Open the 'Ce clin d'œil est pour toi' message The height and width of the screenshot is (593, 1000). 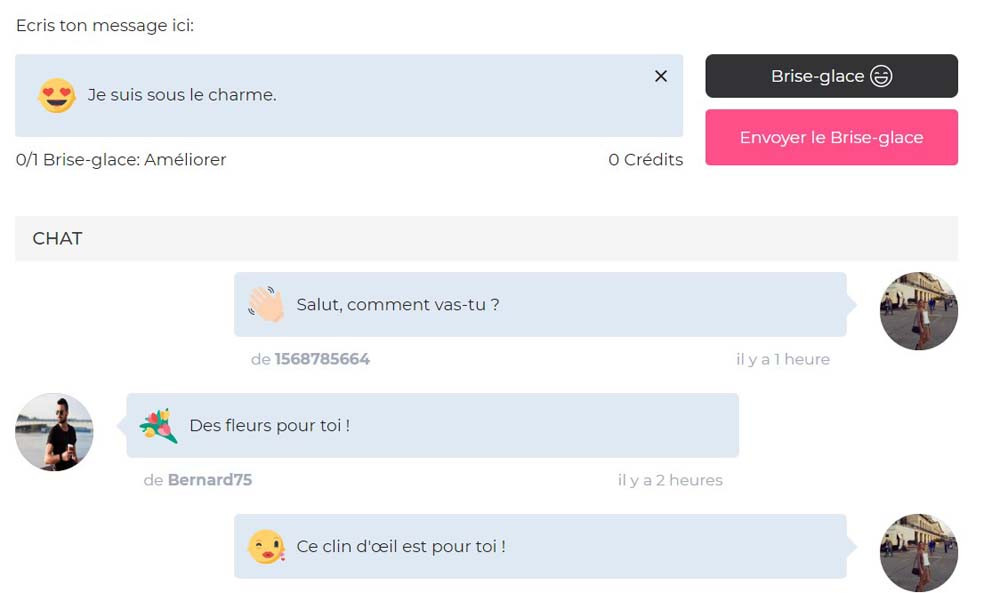(x=401, y=547)
